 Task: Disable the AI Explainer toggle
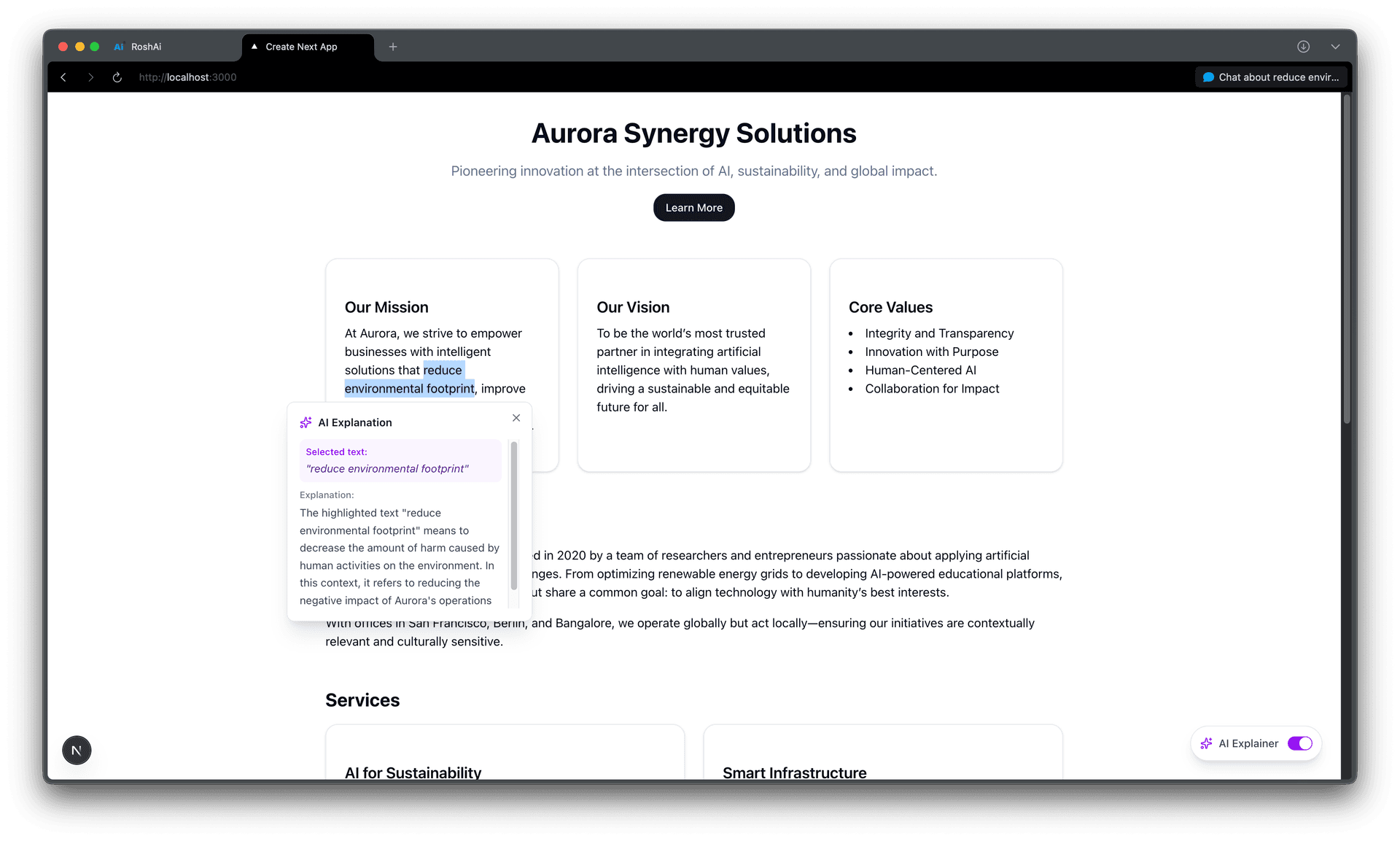pos(1300,743)
